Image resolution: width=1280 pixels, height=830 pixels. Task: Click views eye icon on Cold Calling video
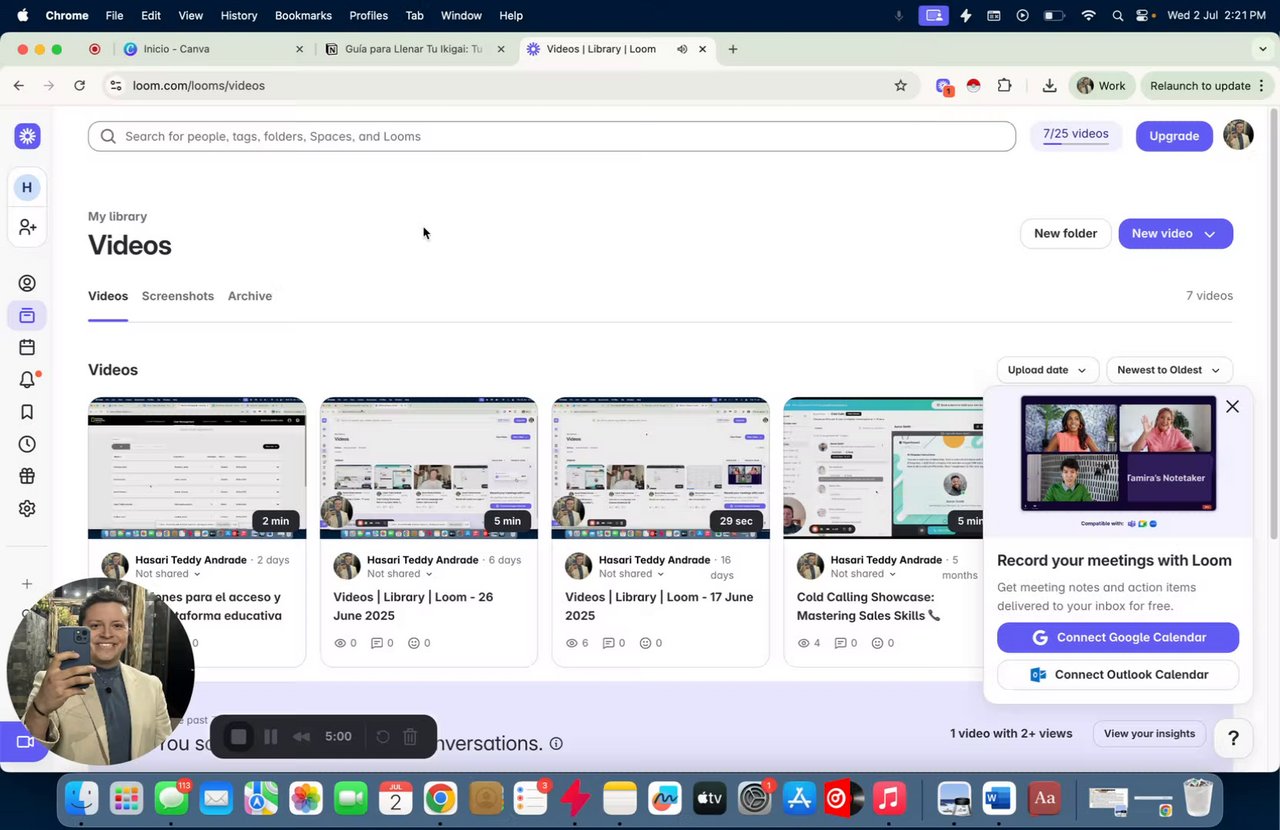pyautogui.click(x=804, y=643)
